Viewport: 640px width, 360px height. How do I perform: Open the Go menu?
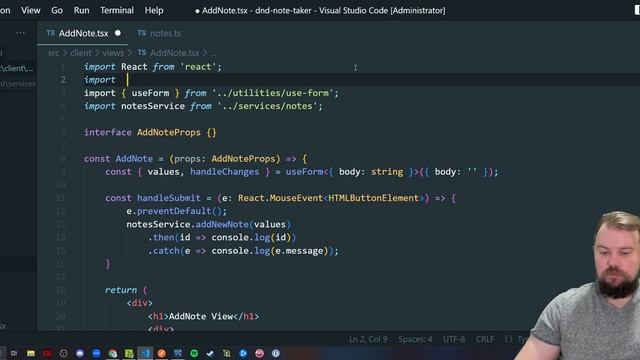[x=57, y=10]
